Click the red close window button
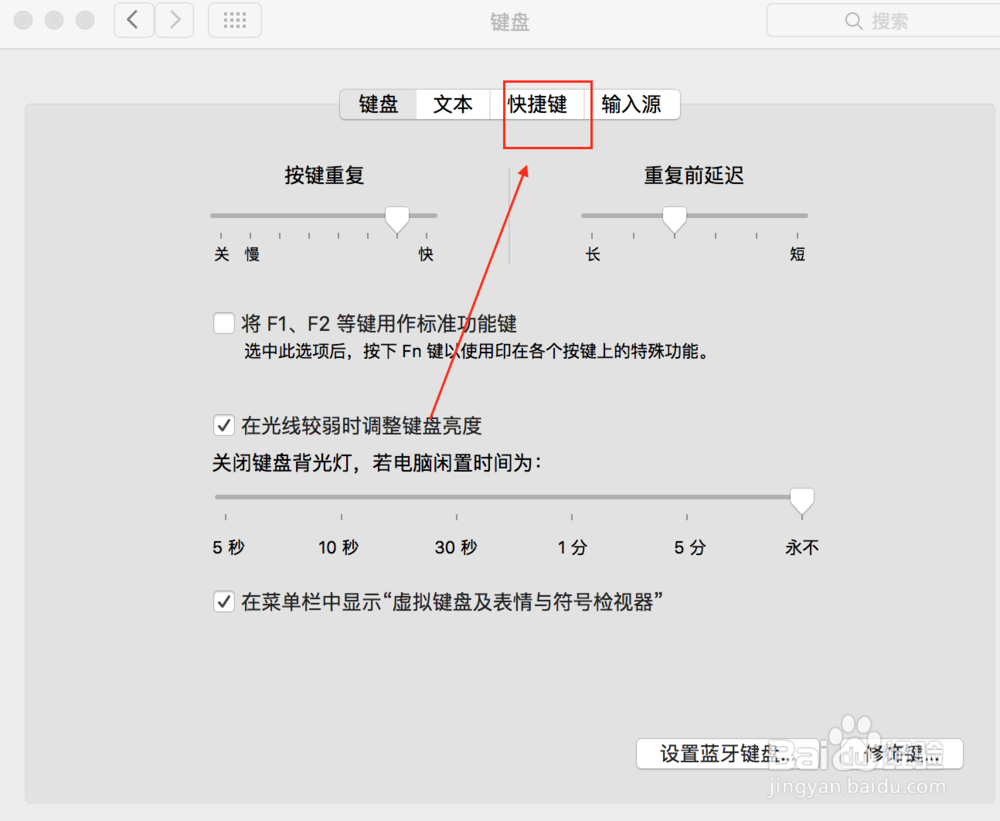The image size is (1000, 821). point(24,20)
